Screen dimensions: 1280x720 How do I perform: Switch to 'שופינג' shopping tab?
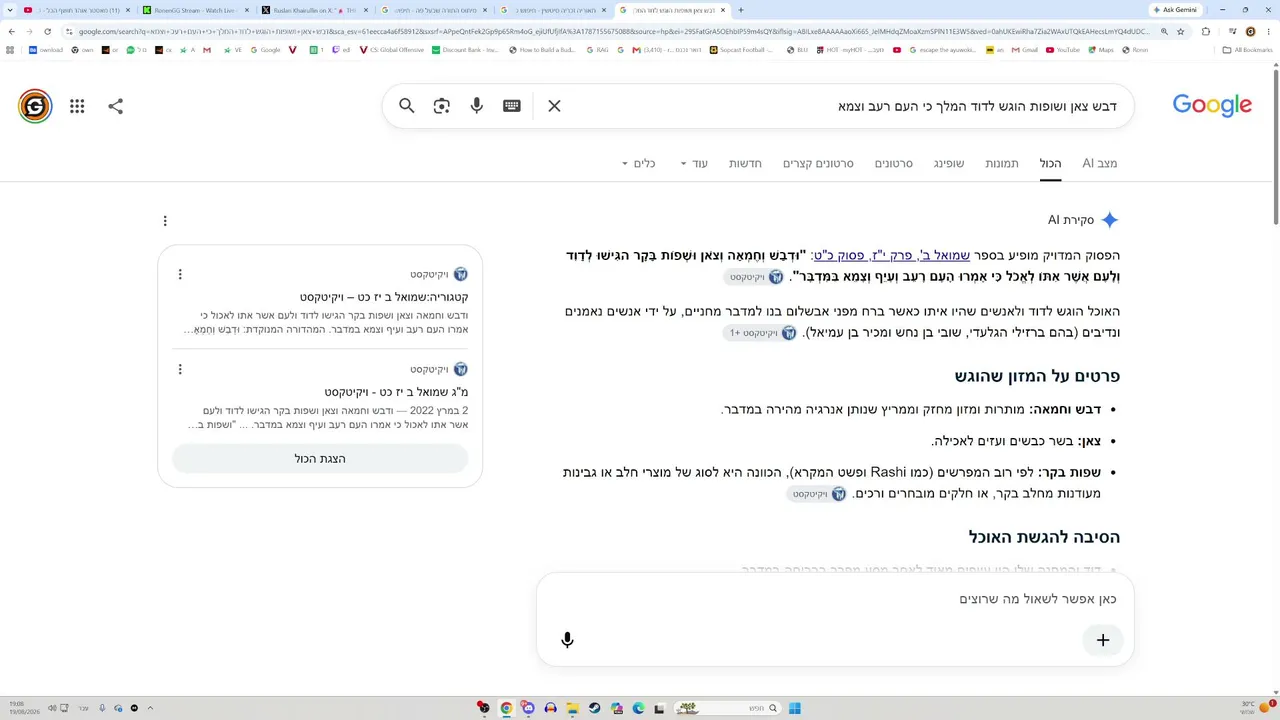coord(949,163)
